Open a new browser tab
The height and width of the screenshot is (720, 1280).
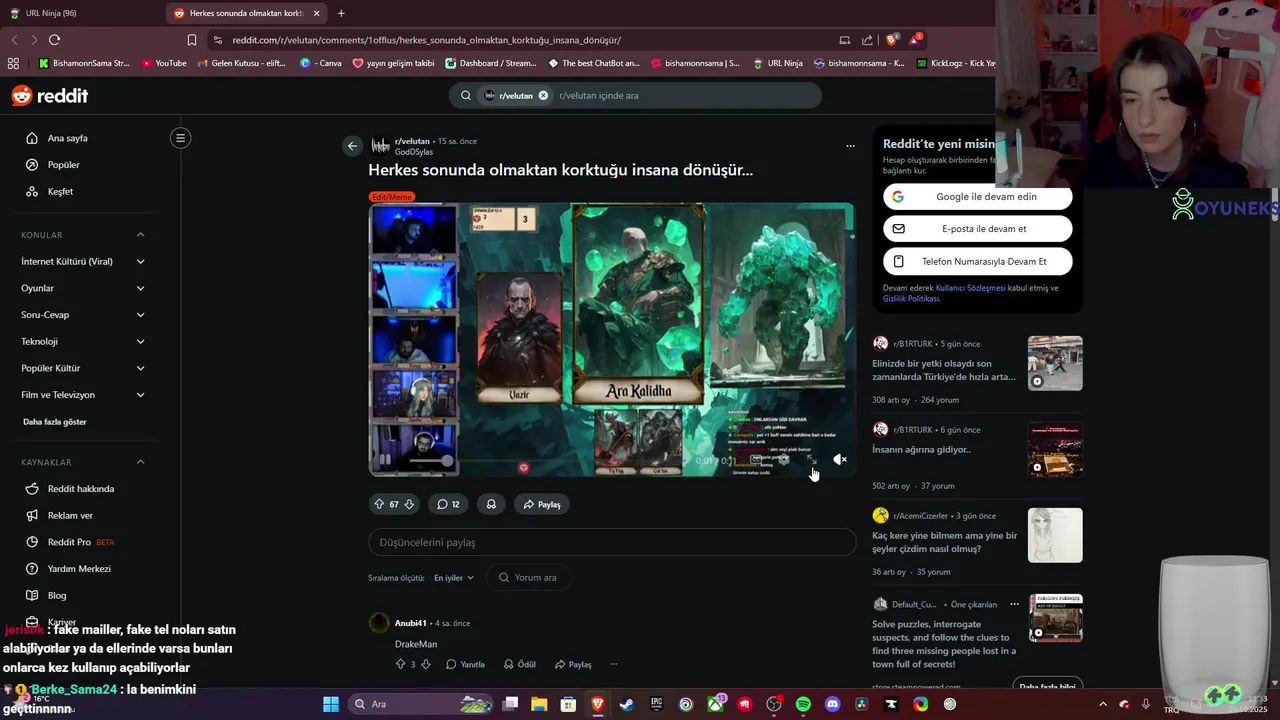[x=341, y=13]
